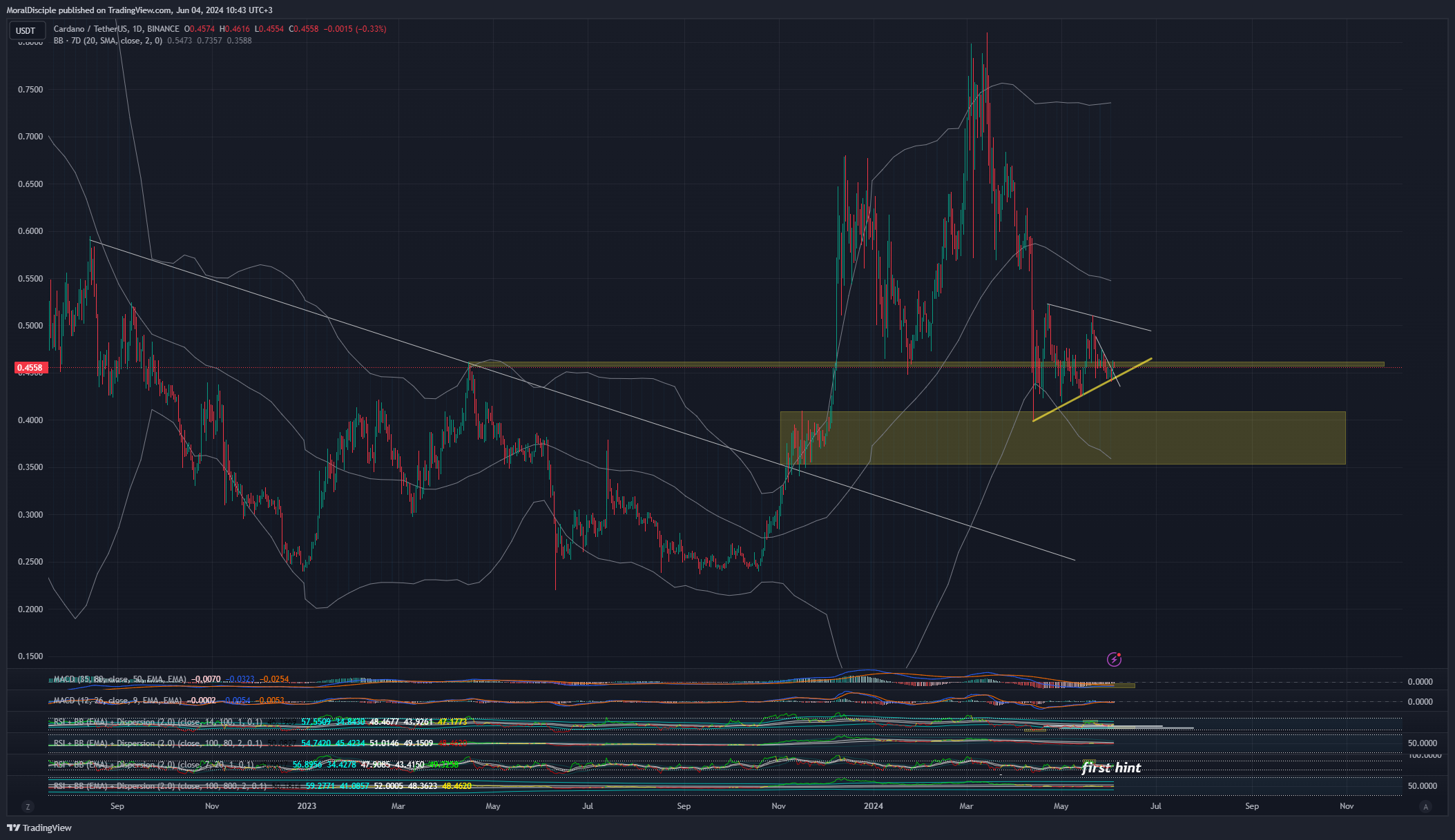Select the yellow ascending trendline
Image resolution: width=1455 pixels, height=840 pixels.
(x=1092, y=389)
